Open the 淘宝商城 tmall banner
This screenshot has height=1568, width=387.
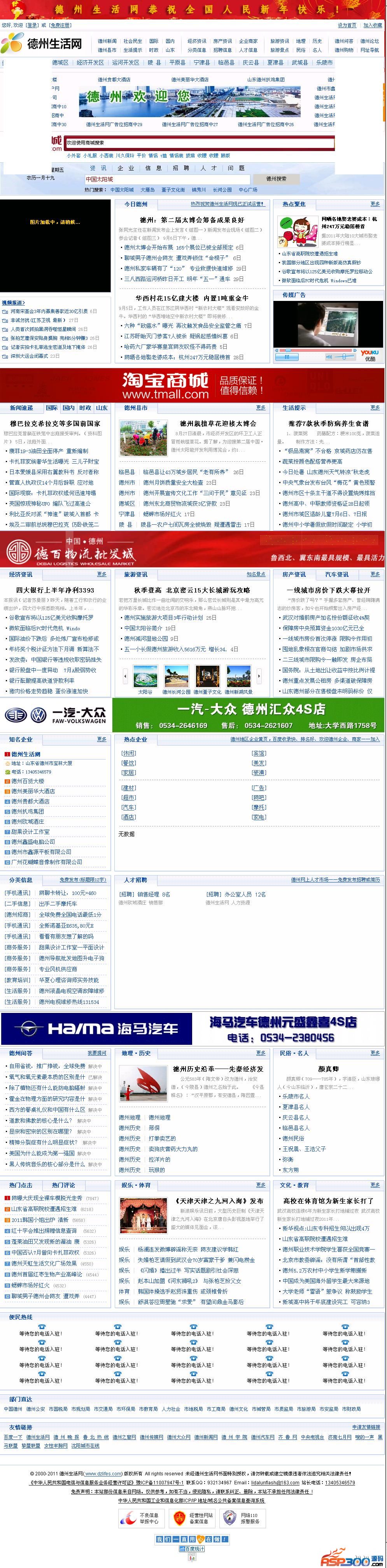coord(192,385)
